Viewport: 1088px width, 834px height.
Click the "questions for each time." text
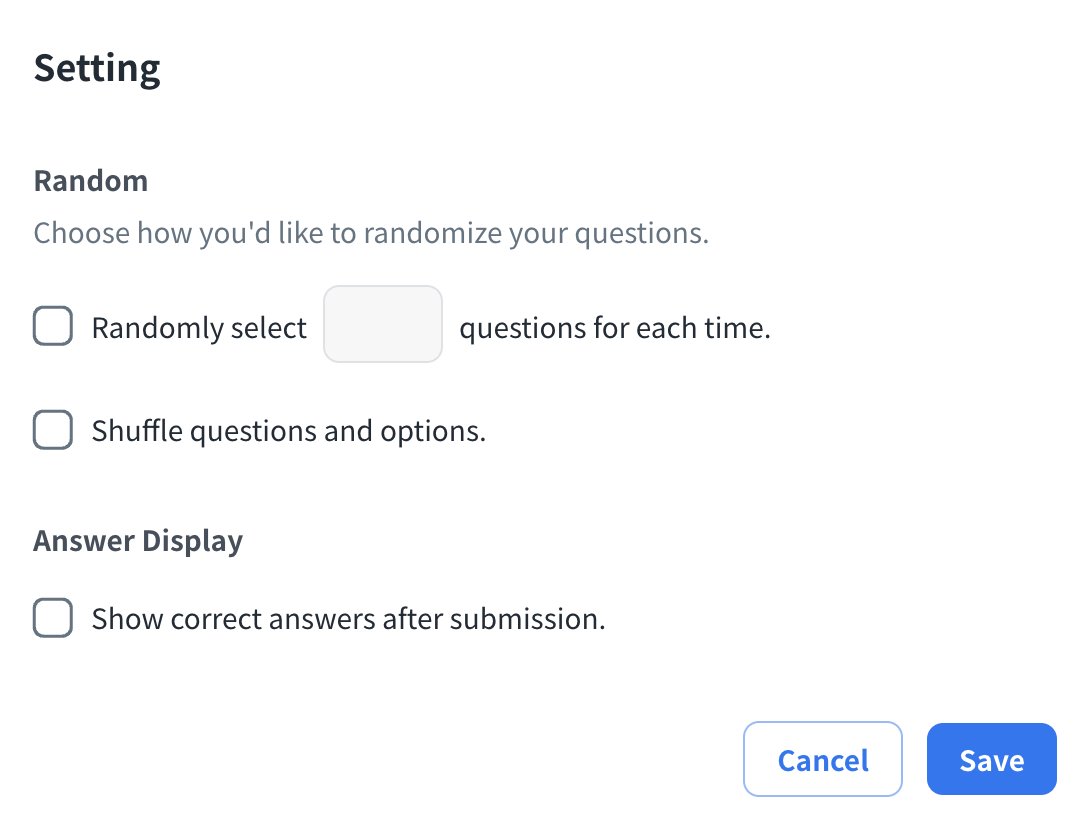(615, 328)
